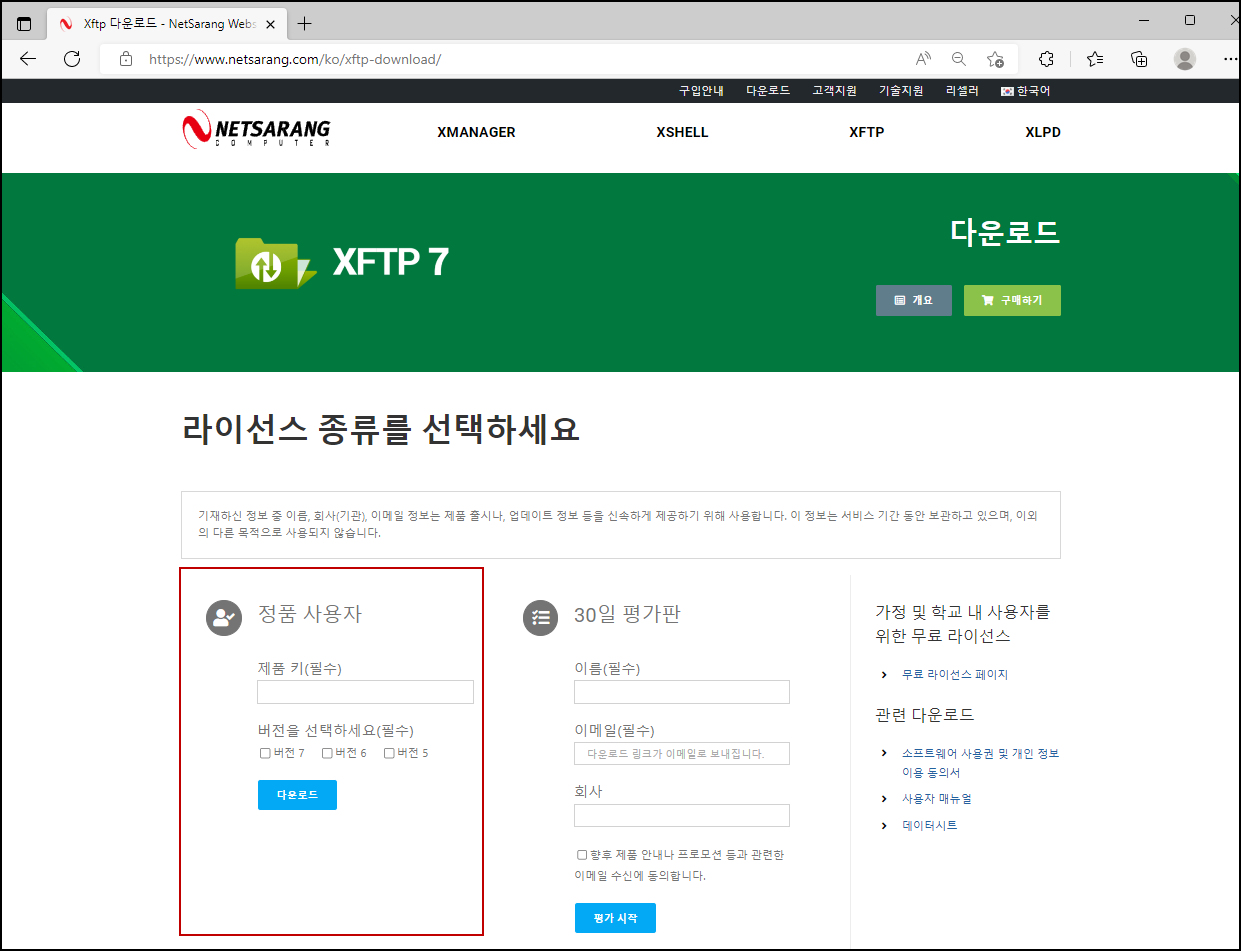Click the 정품 사용자 user icon
This screenshot has width=1241, height=951.
pyautogui.click(x=224, y=617)
